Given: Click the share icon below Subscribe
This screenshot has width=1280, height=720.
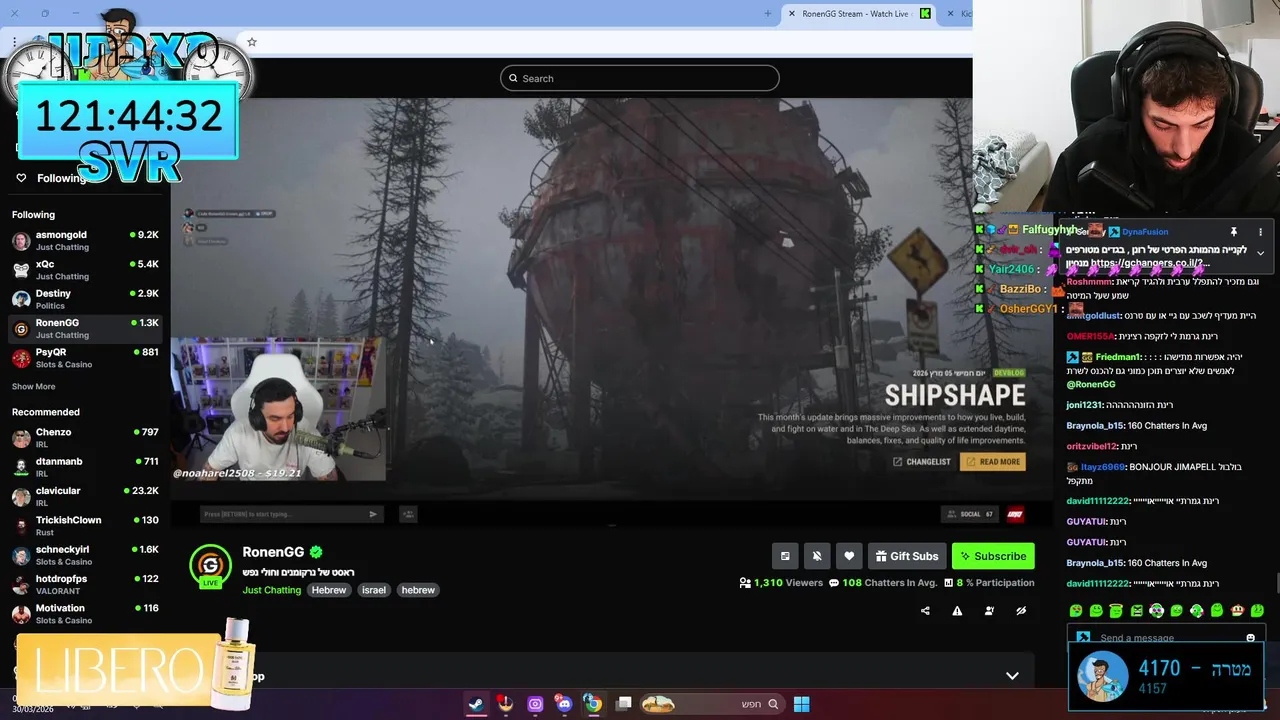Looking at the screenshot, I should tap(925, 611).
